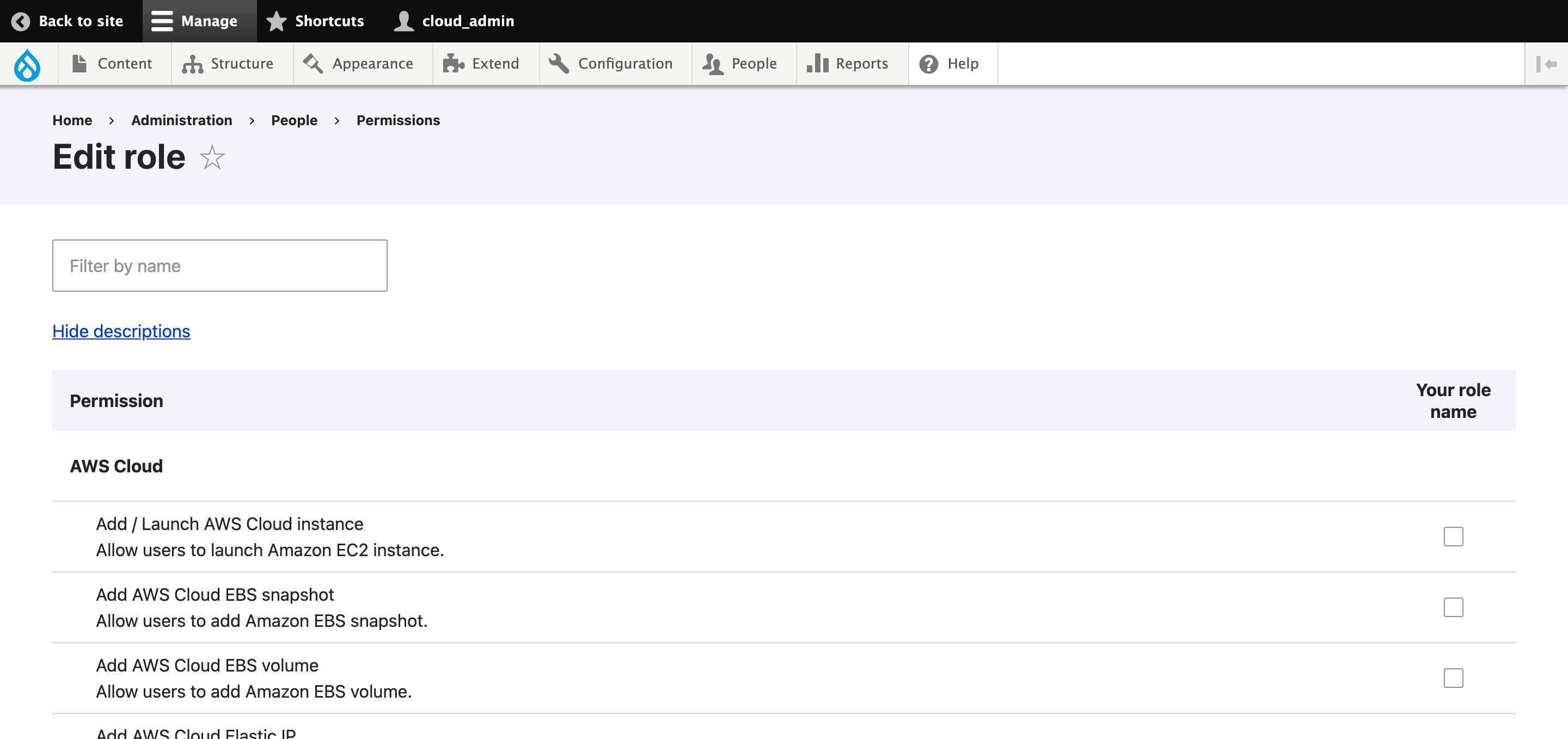Image resolution: width=1568 pixels, height=739 pixels.
Task: Click the Configuration wrench icon
Action: (558, 64)
